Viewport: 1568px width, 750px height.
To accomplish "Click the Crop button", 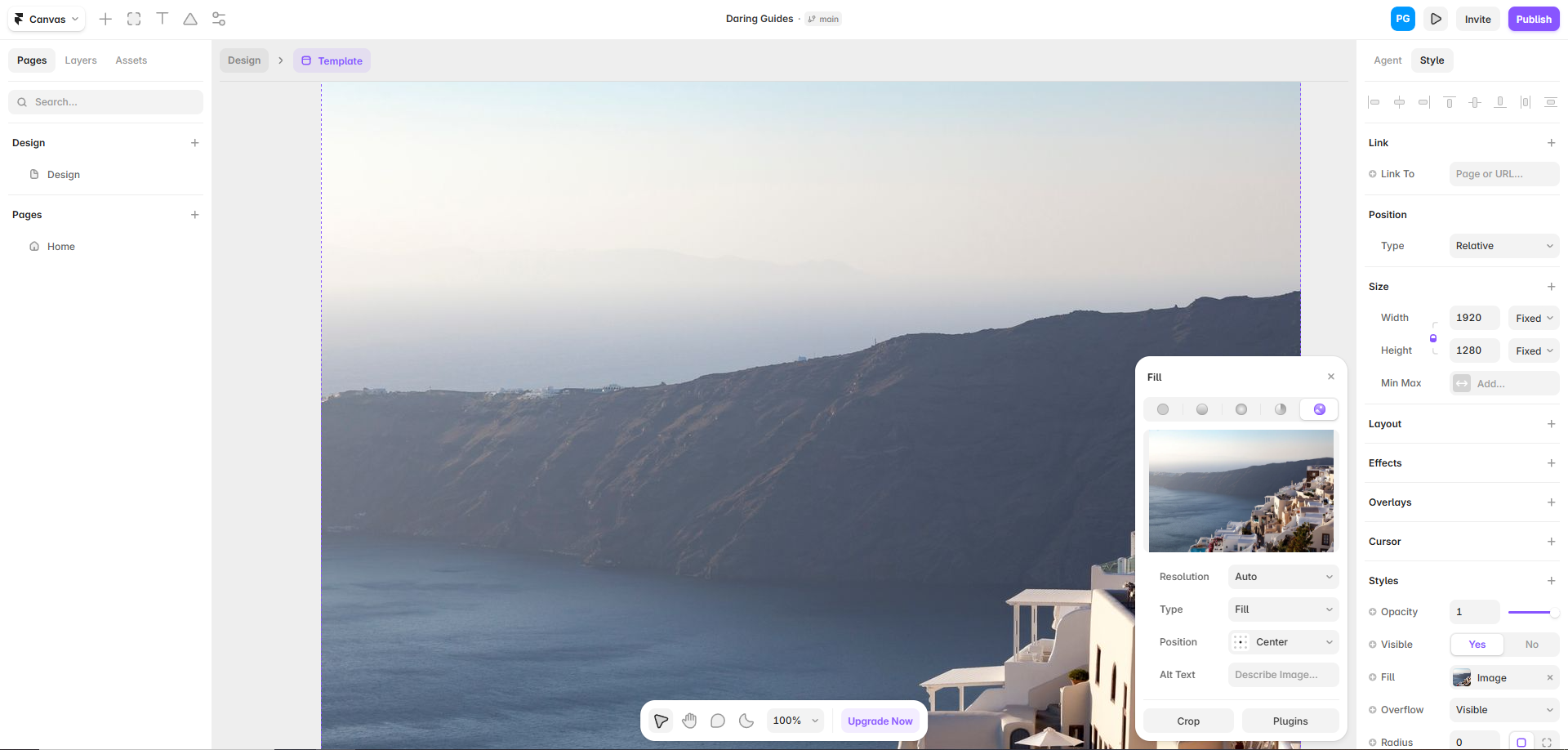I will click(x=1188, y=721).
